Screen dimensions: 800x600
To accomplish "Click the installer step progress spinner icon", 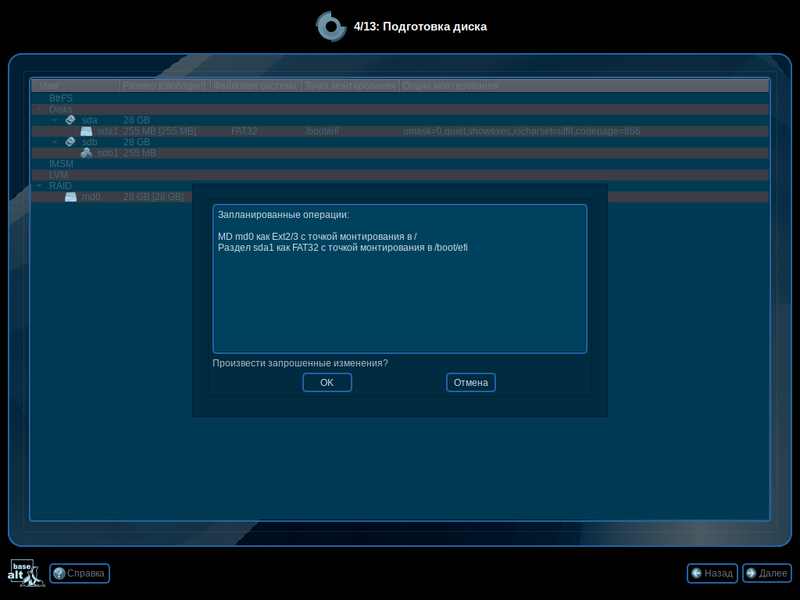I will [331, 26].
